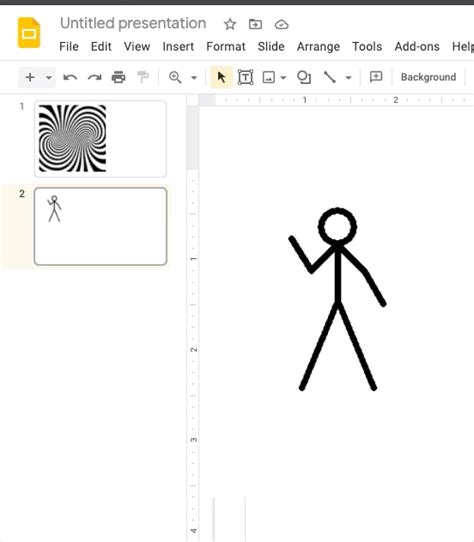This screenshot has height=542, width=474.
Task: Expand the zoom level dropdown arrow
Action: click(x=194, y=77)
